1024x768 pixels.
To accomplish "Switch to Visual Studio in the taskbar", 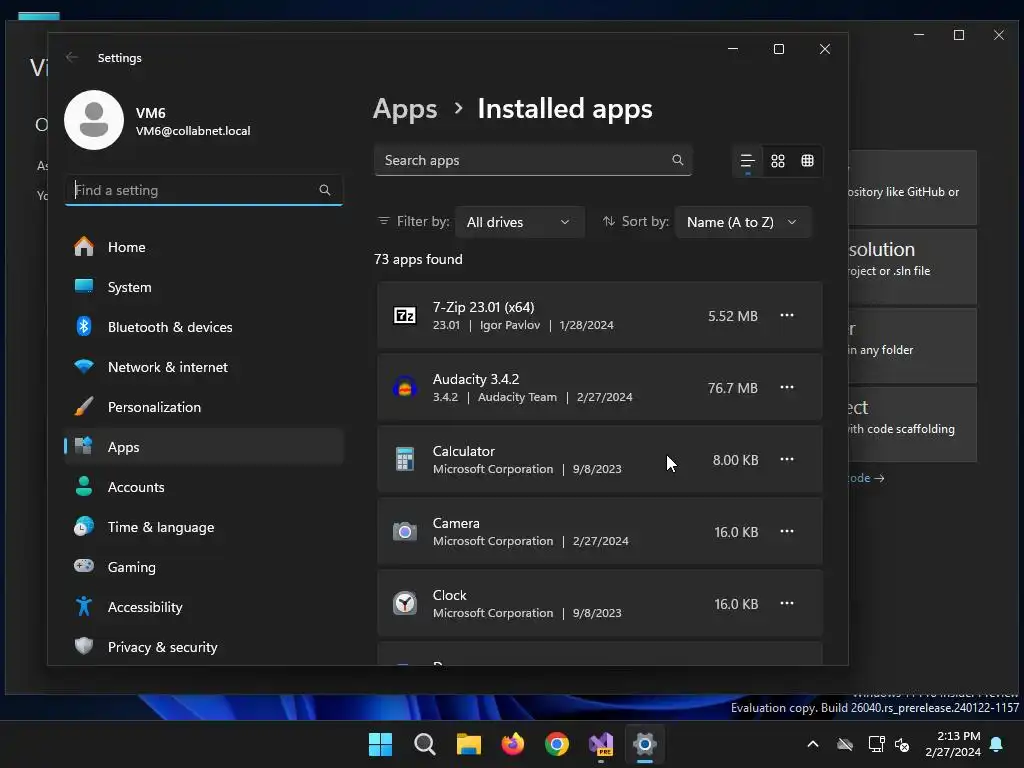I will coord(601,744).
